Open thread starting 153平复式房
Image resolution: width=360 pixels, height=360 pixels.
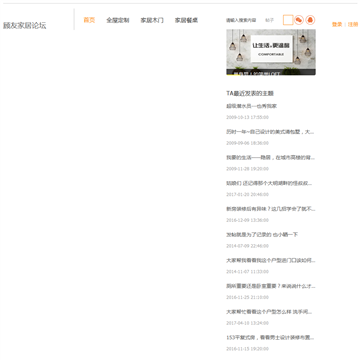[270, 337]
